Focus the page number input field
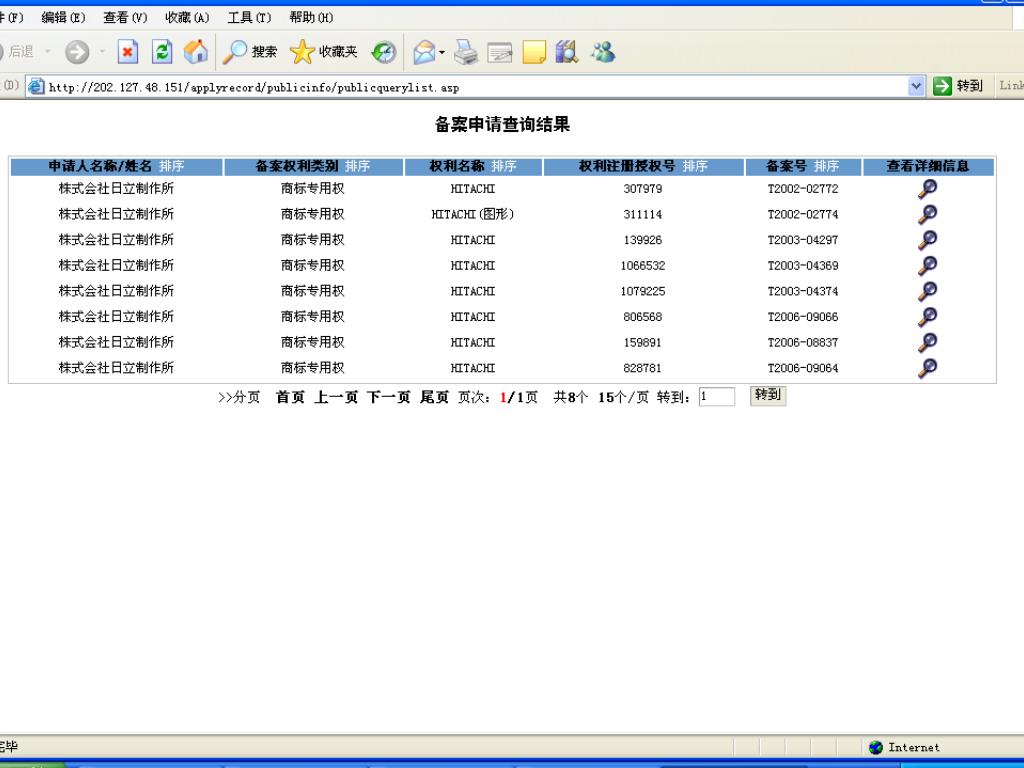The image size is (1024, 768). click(x=716, y=396)
